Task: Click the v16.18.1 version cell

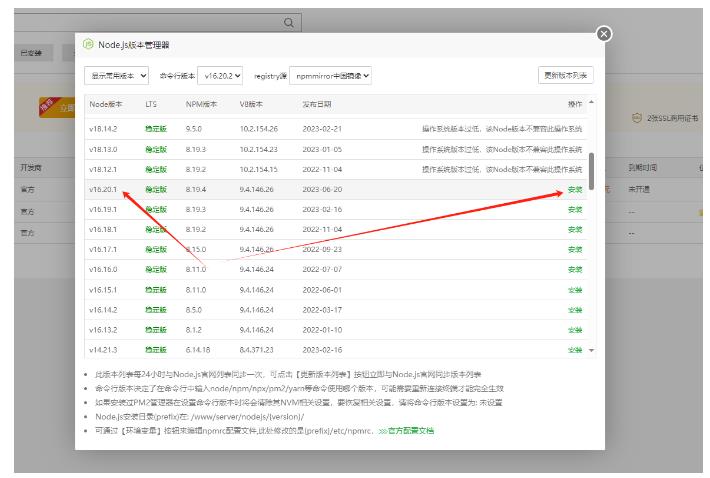Action: (x=103, y=229)
